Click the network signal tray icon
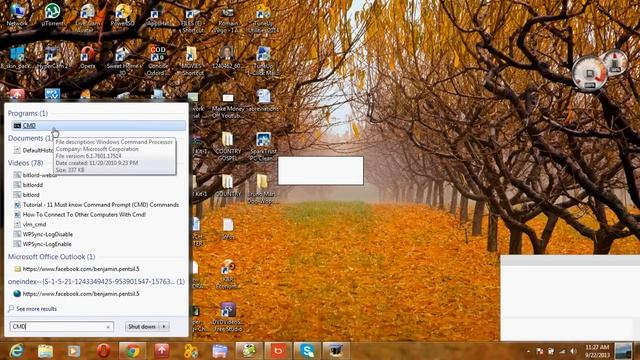This screenshot has width=640, height=360. click(562, 351)
